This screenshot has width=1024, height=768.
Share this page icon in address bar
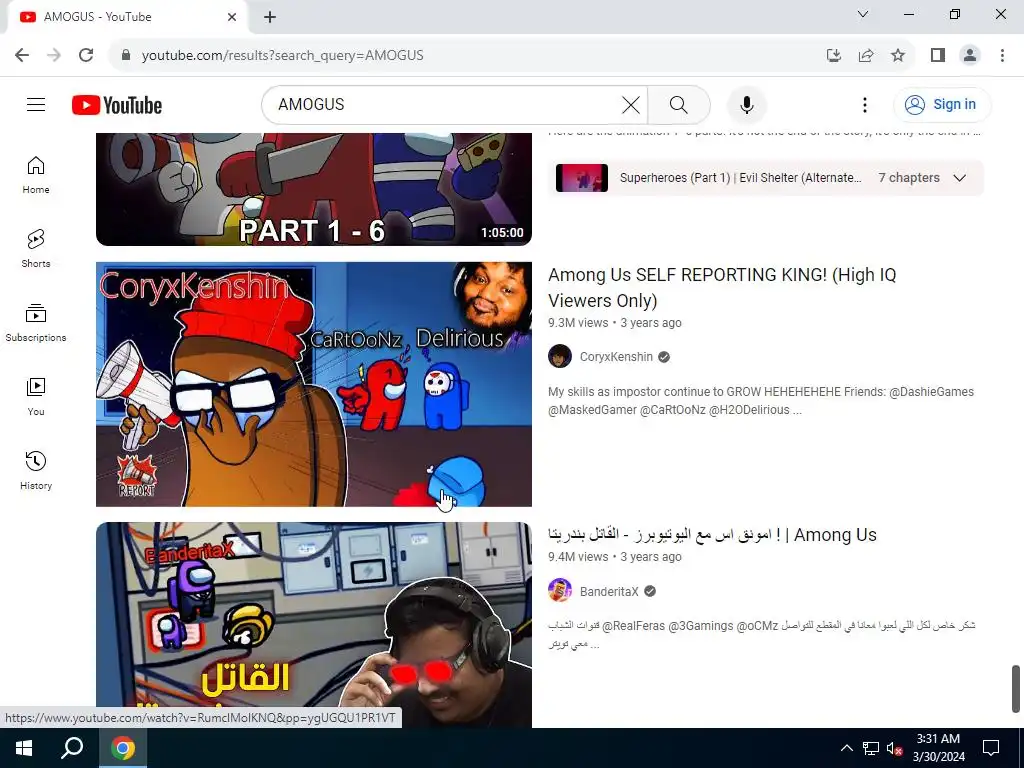coord(866,55)
